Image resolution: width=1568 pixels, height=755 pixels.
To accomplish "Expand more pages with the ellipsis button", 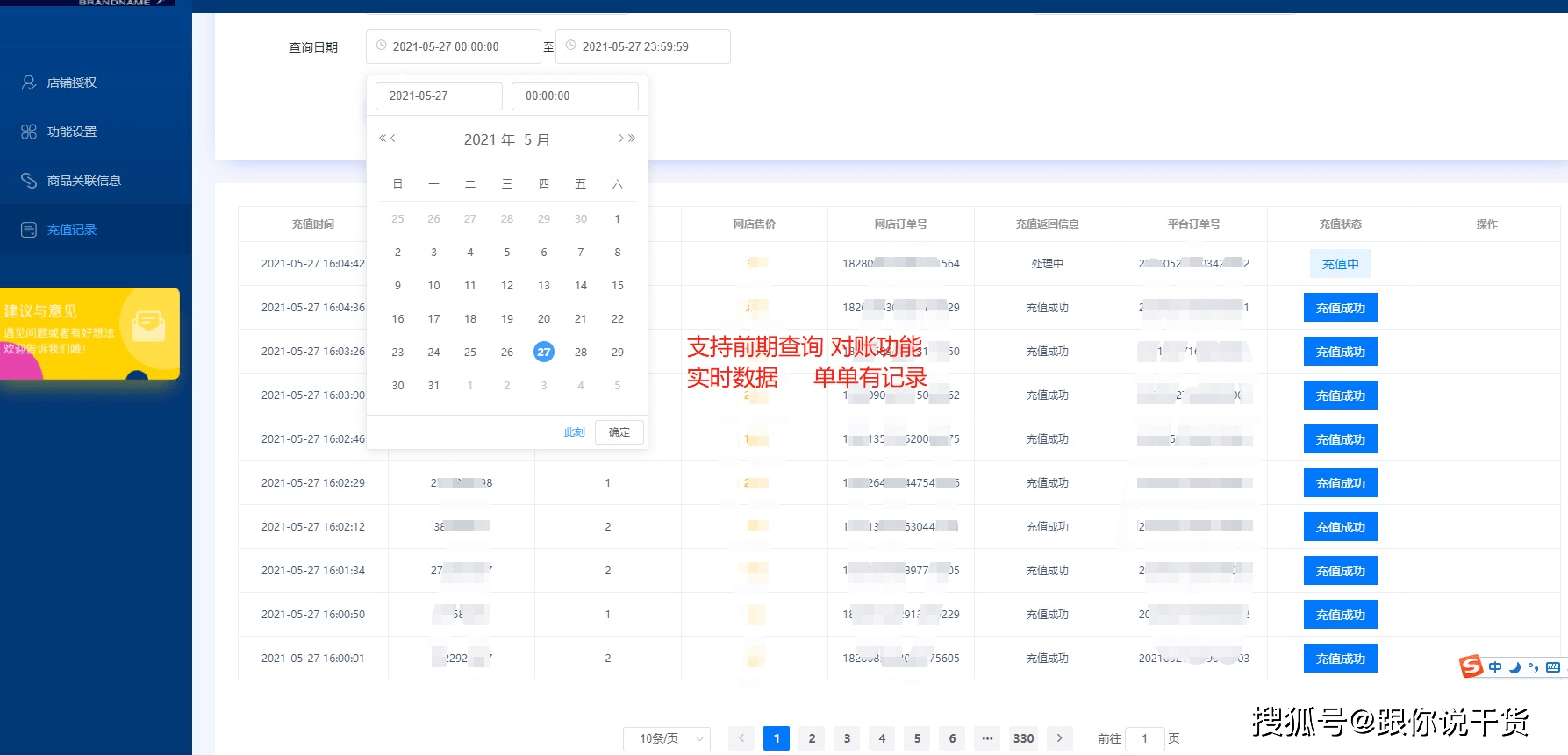I will pyautogui.click(x=987, y=738).
